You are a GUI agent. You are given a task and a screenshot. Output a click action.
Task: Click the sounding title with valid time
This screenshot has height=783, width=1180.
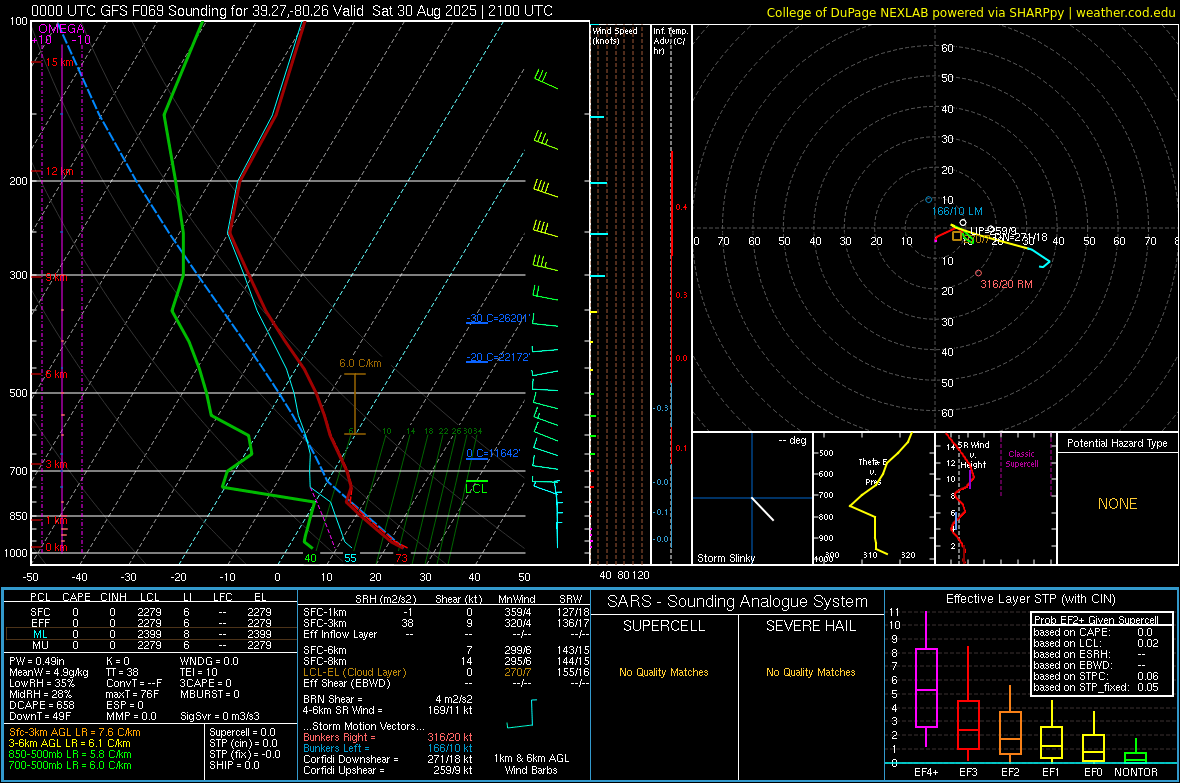pos(291,11)
